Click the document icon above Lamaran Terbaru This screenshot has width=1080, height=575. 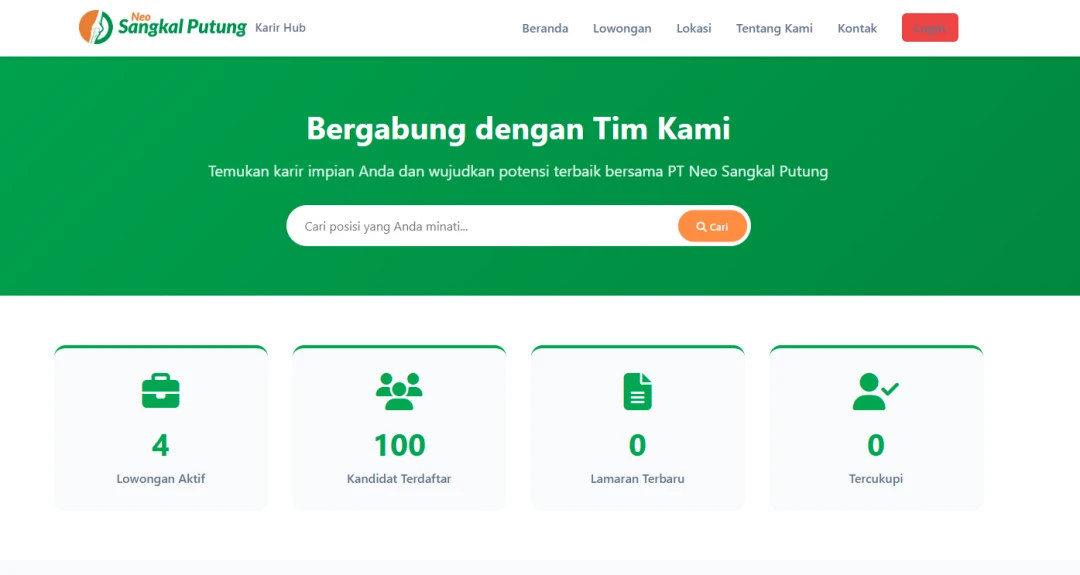(637, 391)
